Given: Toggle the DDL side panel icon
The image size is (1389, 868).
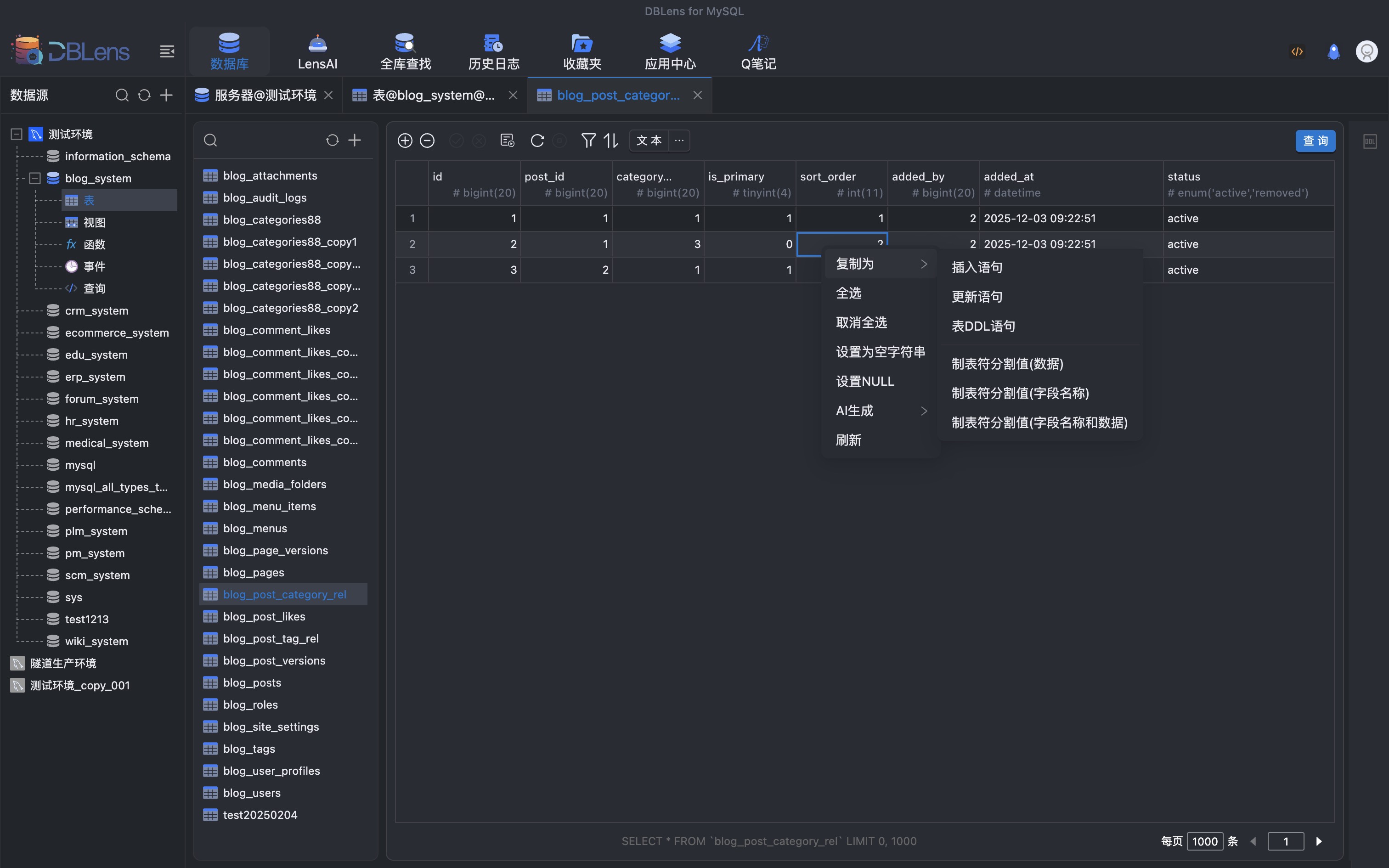Looking at the screenshot, I should tap(1370, 141).
